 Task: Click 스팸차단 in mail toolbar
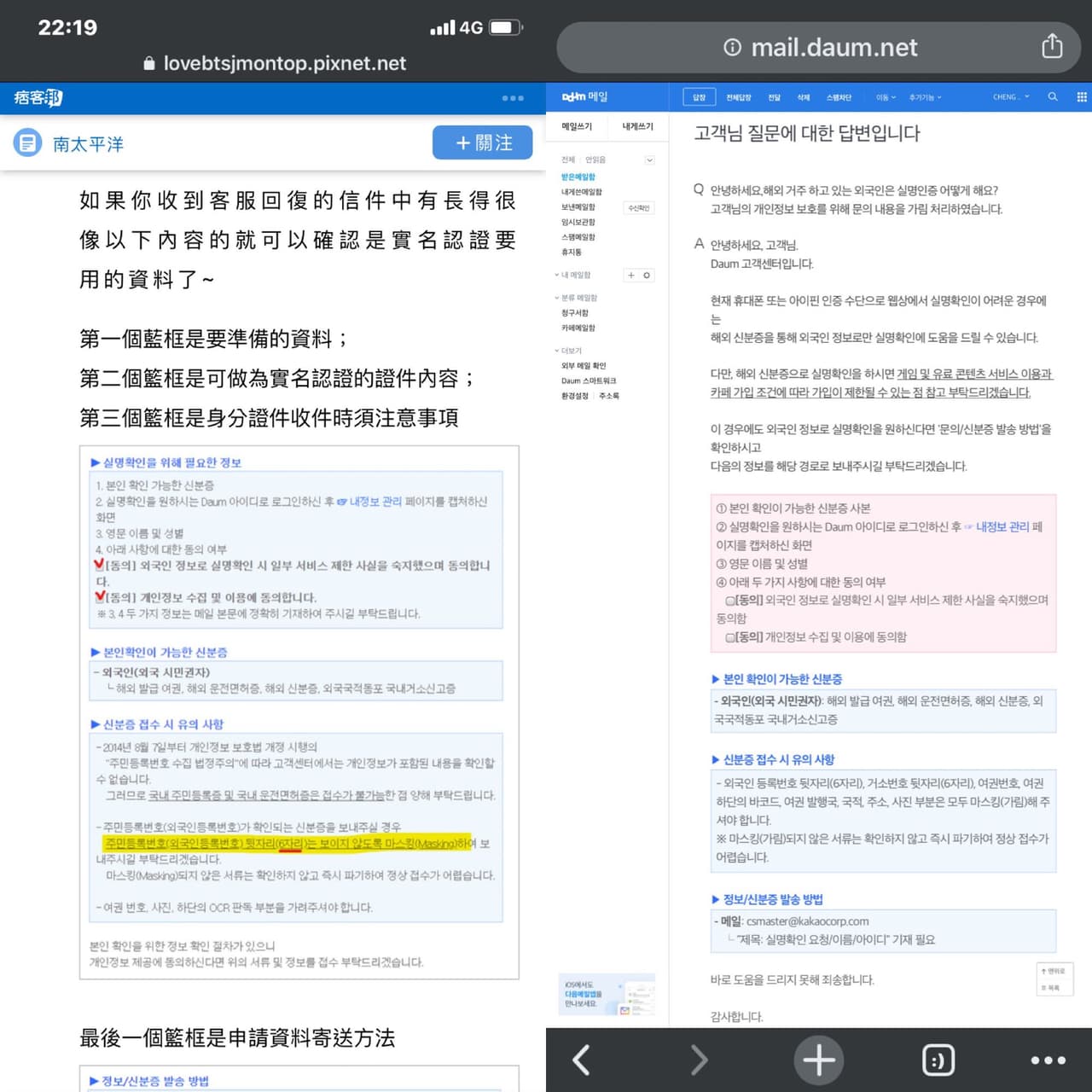click(839, 97)
